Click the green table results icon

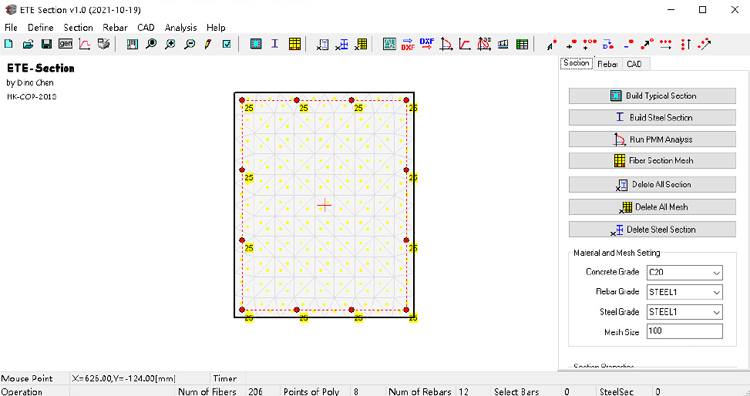[x=522, y=44]
